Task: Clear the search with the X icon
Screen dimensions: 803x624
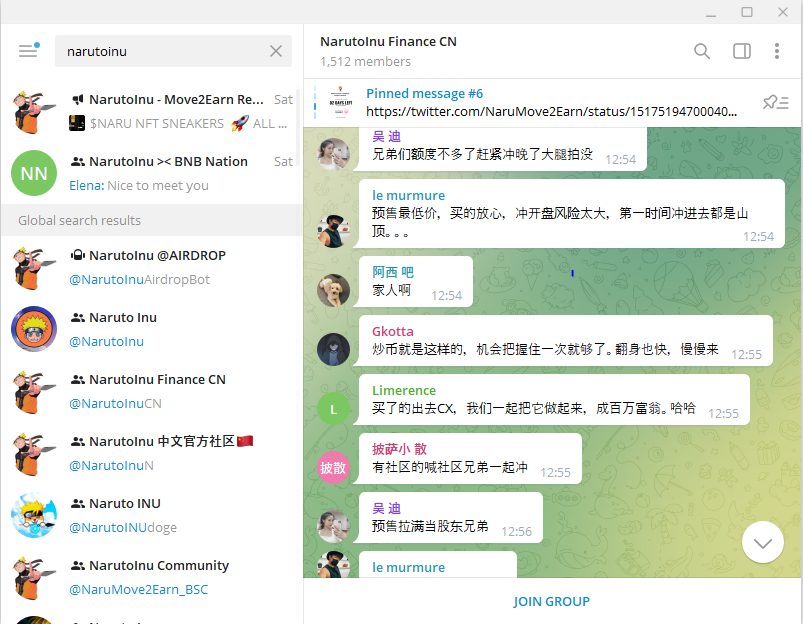Action: pos(276,49)
